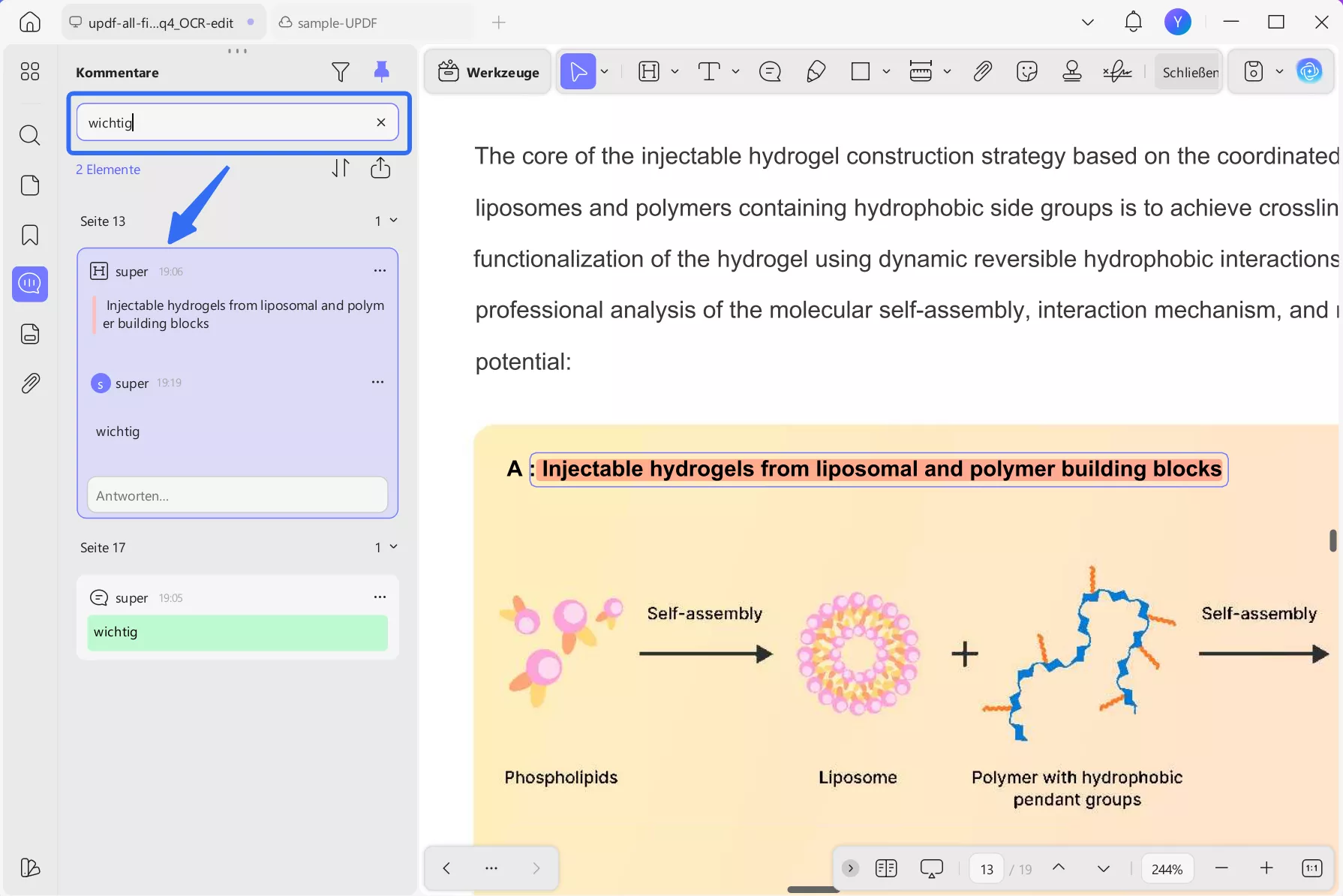Click the sort comments icon
The height and width of the screenshot is (896, 1343).
click(341, 168)
